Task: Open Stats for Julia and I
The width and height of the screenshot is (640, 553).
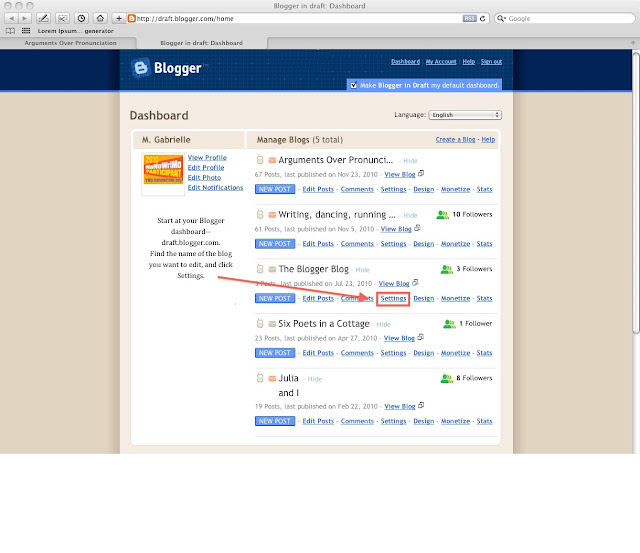Action: (x=484, y=421)
